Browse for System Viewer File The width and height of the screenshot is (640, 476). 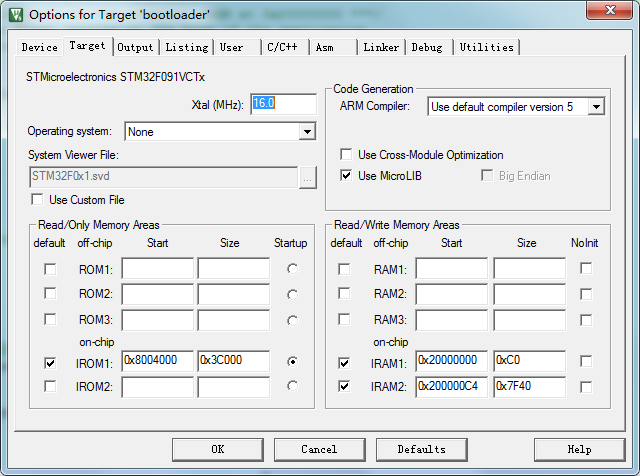coord(307,178)
